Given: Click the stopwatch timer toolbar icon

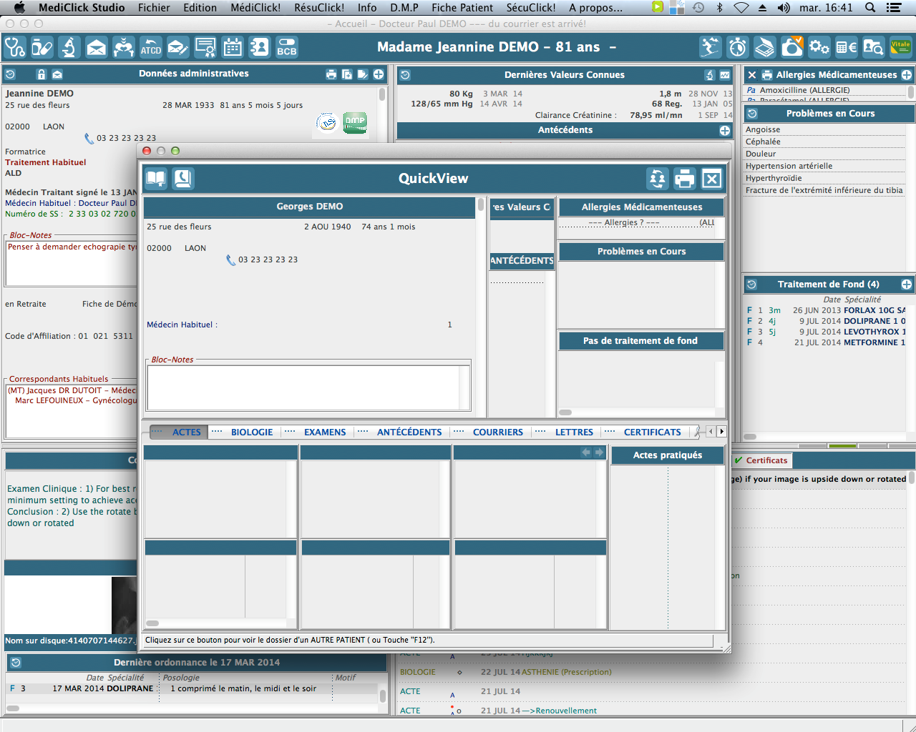Looking at the screenshot, I should [x=737, y=47].
